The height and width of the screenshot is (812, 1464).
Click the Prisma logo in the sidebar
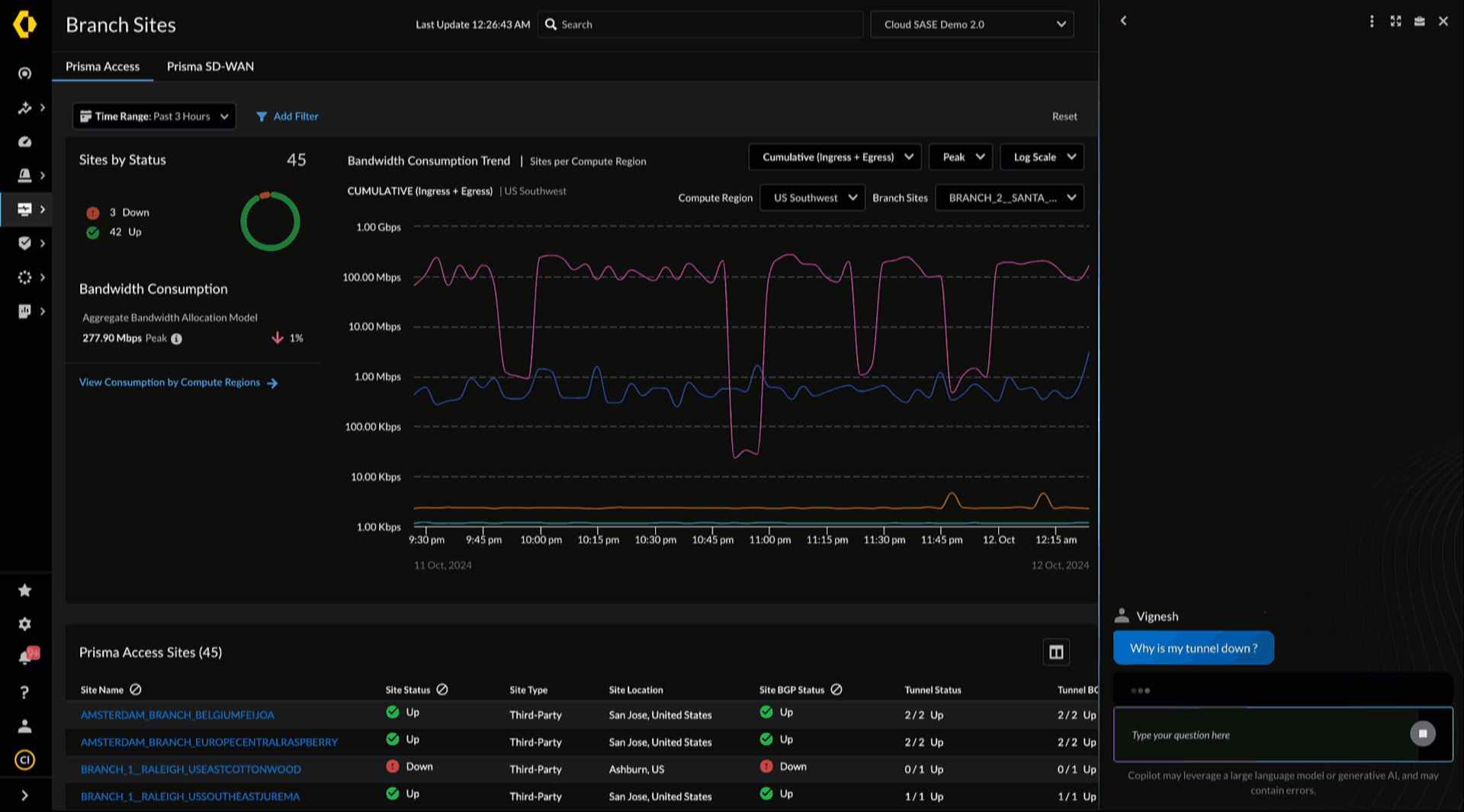(x=24, y=24)
